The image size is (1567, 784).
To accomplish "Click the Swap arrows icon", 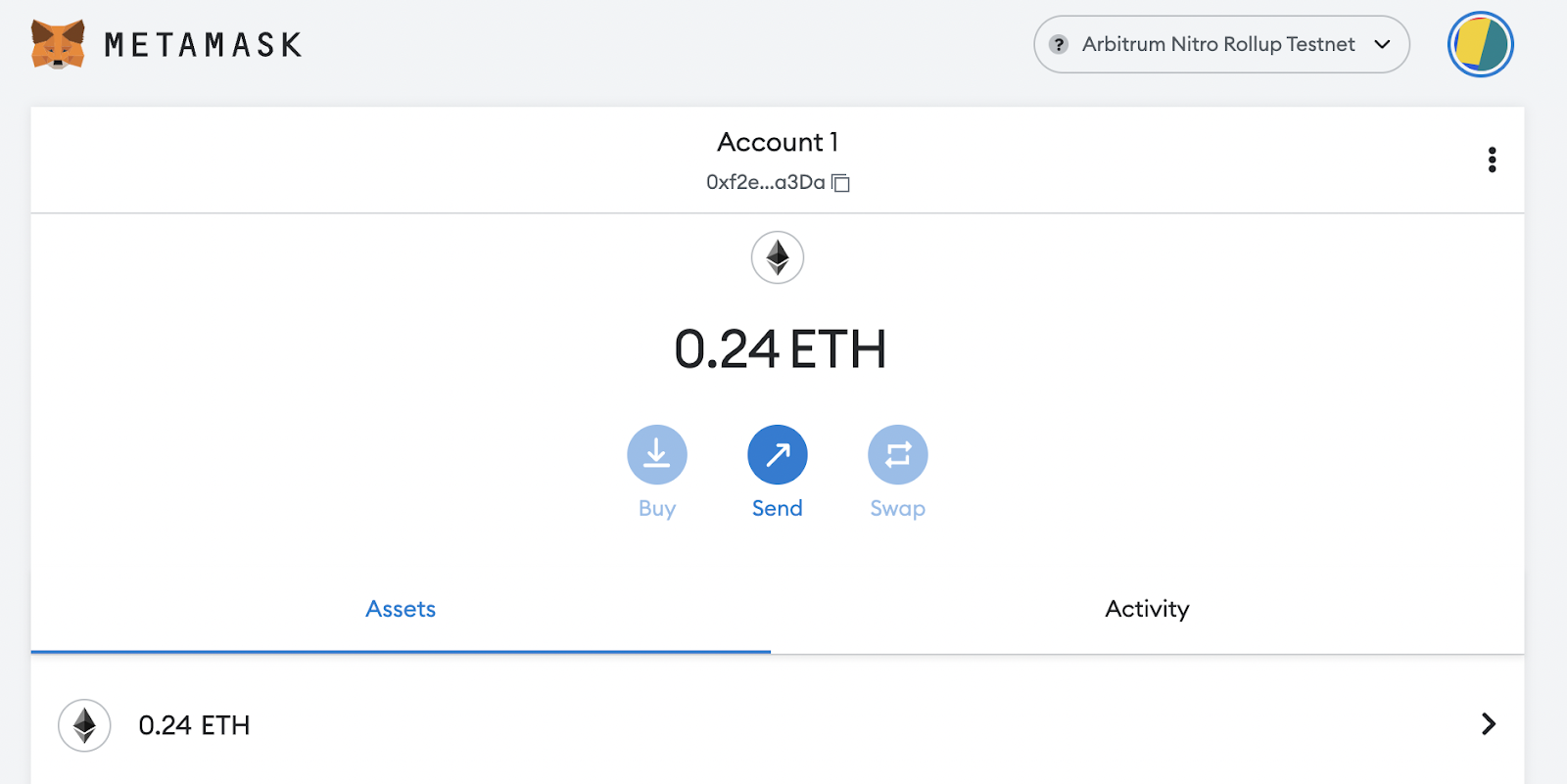I will (x=897, y=454).
